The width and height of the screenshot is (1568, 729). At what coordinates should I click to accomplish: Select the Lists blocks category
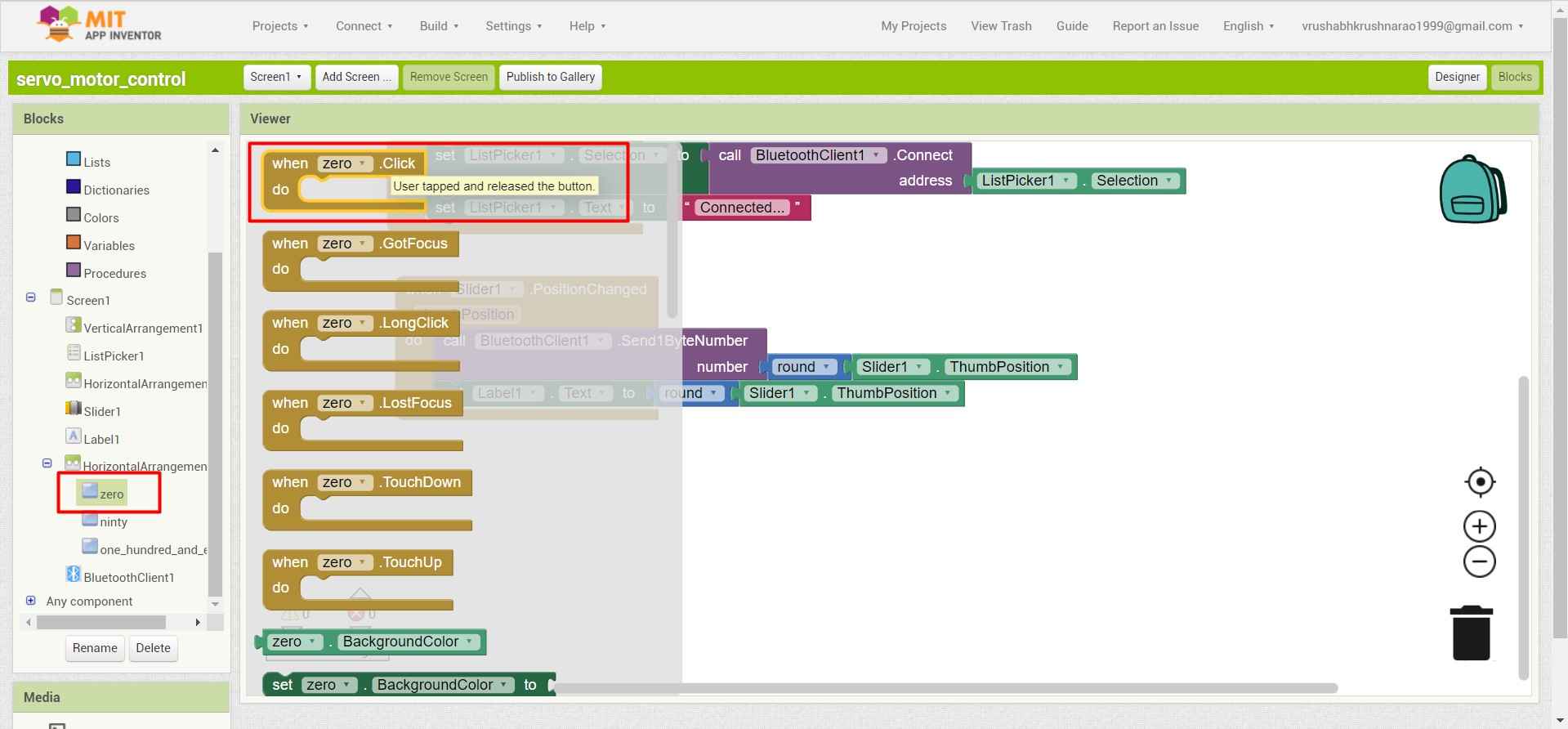(x=88, y=161)
